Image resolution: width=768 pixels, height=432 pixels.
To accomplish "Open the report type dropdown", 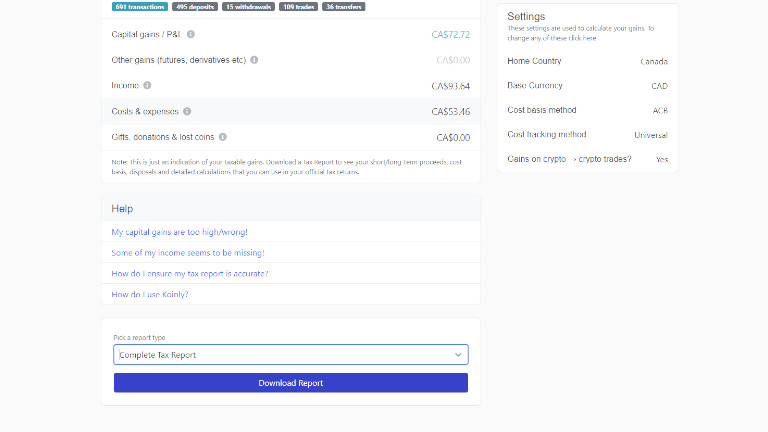I will 290,355.
